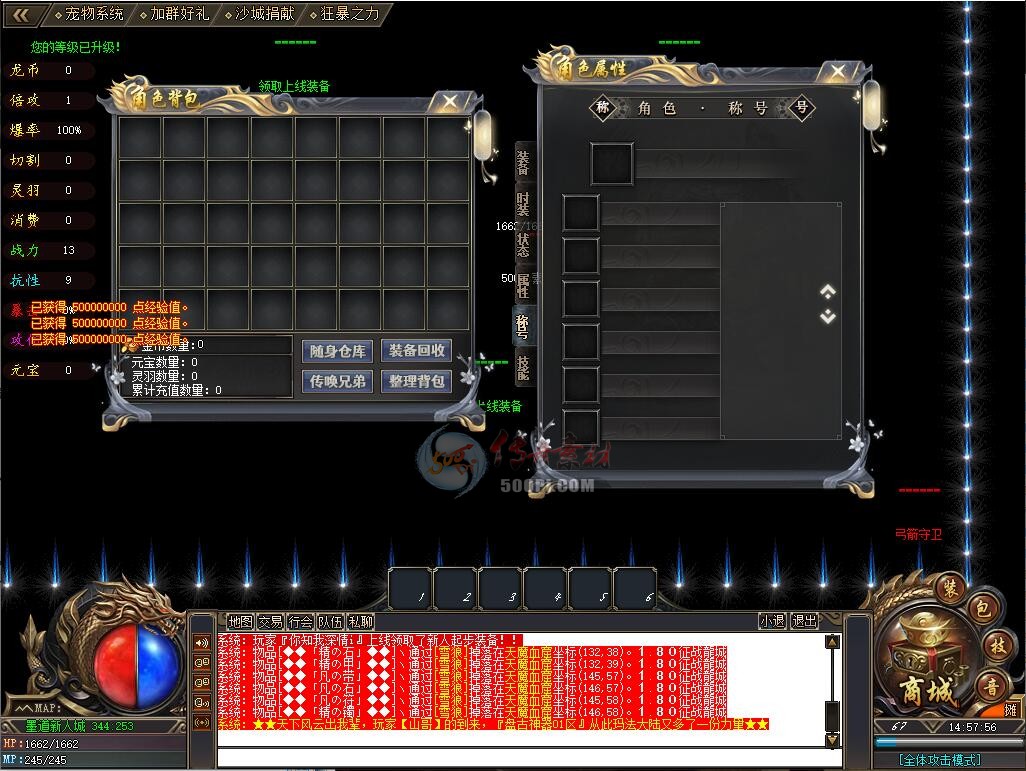Image resolution: width=1026 pixels, height=771 pixels.
Task: Open the 装 equipment round button
Action: tap(949, 588)
